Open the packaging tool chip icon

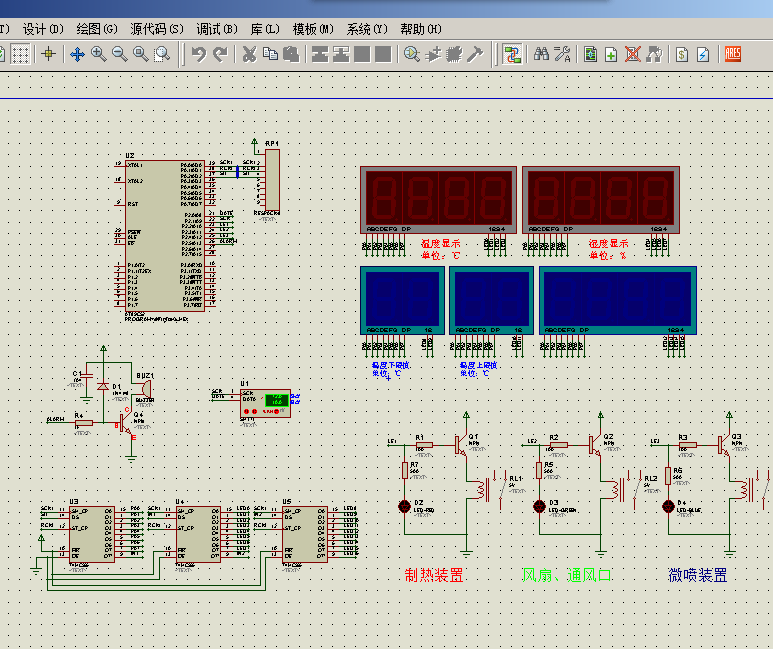454,54
